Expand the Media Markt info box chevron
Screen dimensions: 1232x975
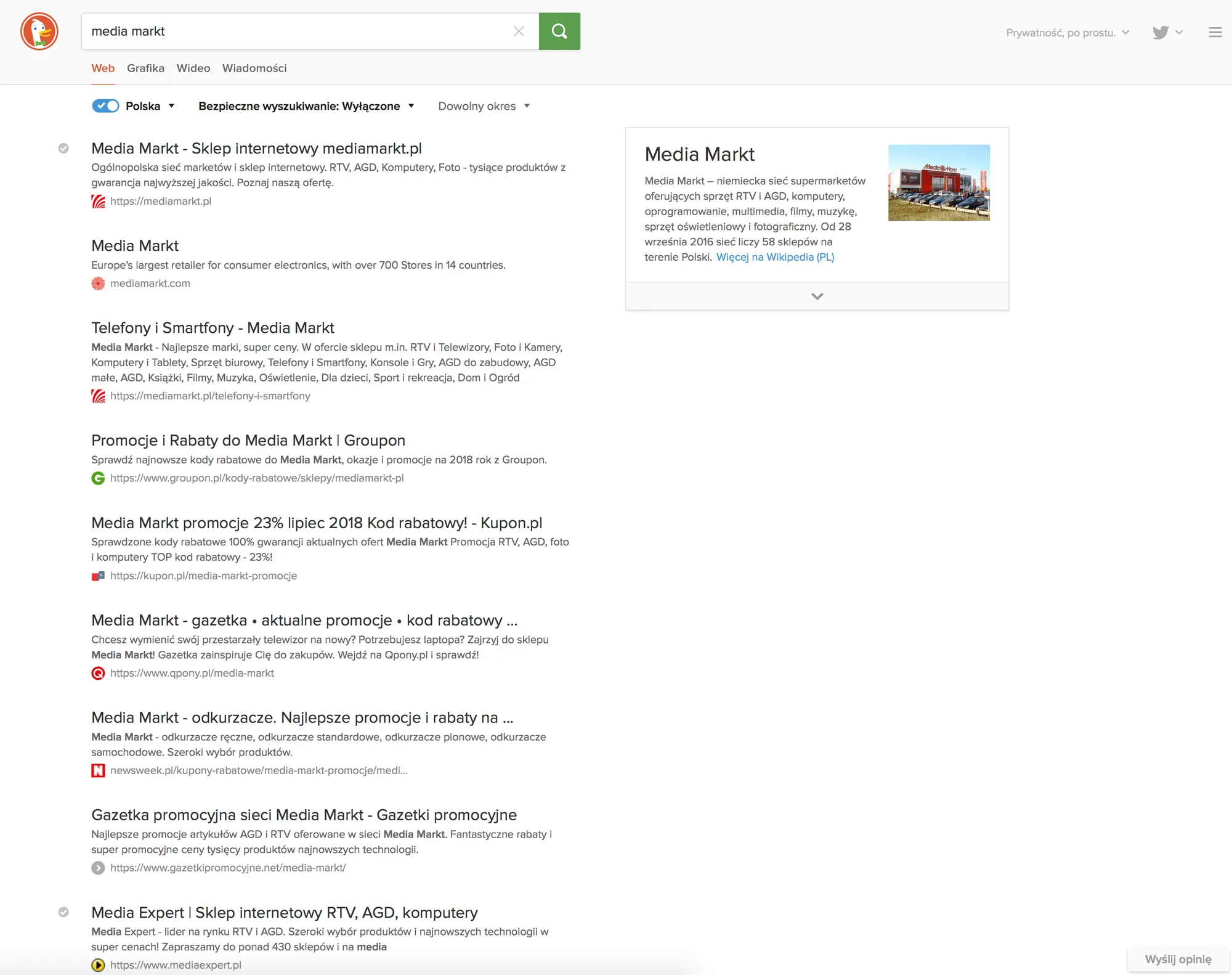817,296
